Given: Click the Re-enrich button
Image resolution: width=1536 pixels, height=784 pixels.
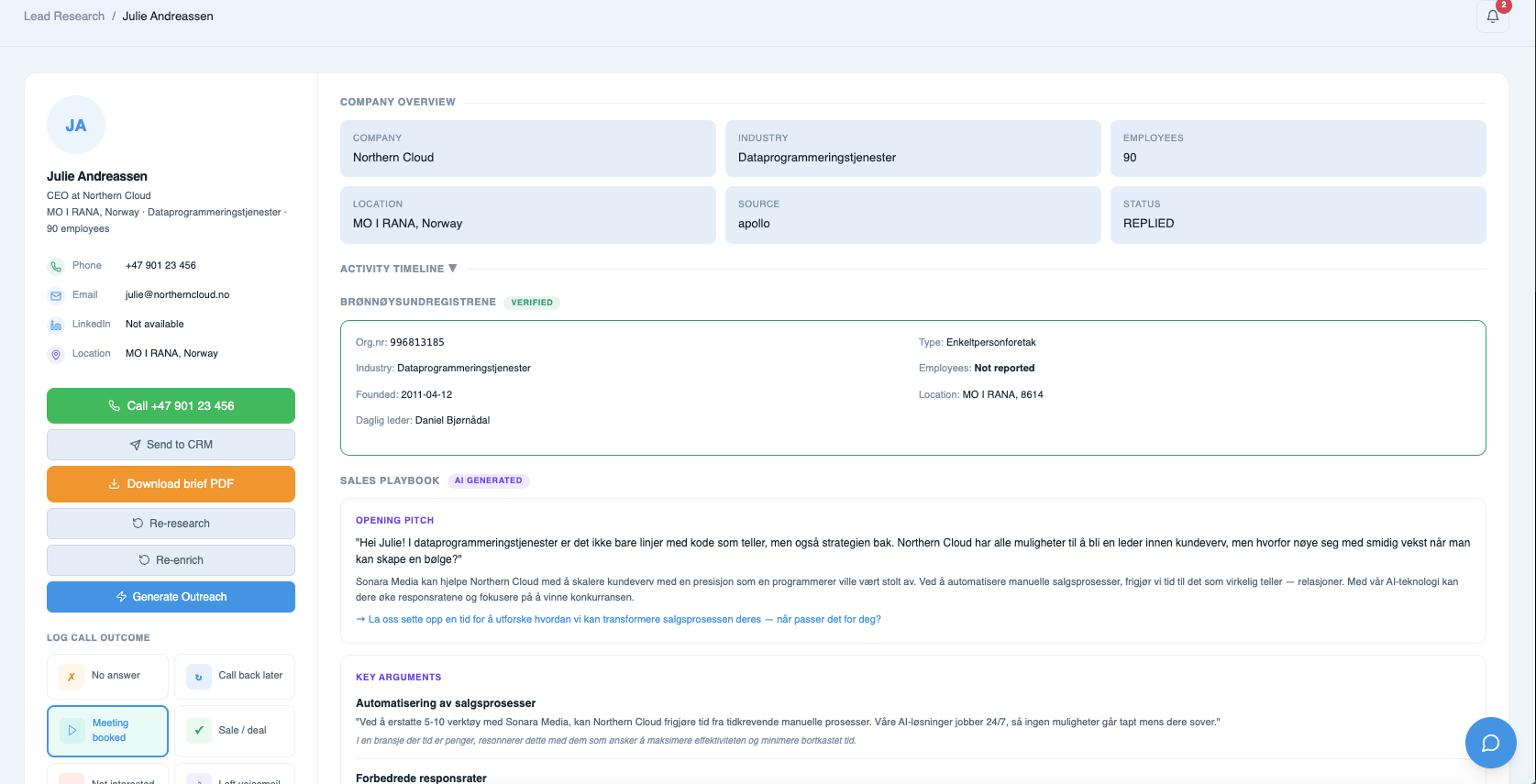Looking at the screenshot, I should point(171,560).
